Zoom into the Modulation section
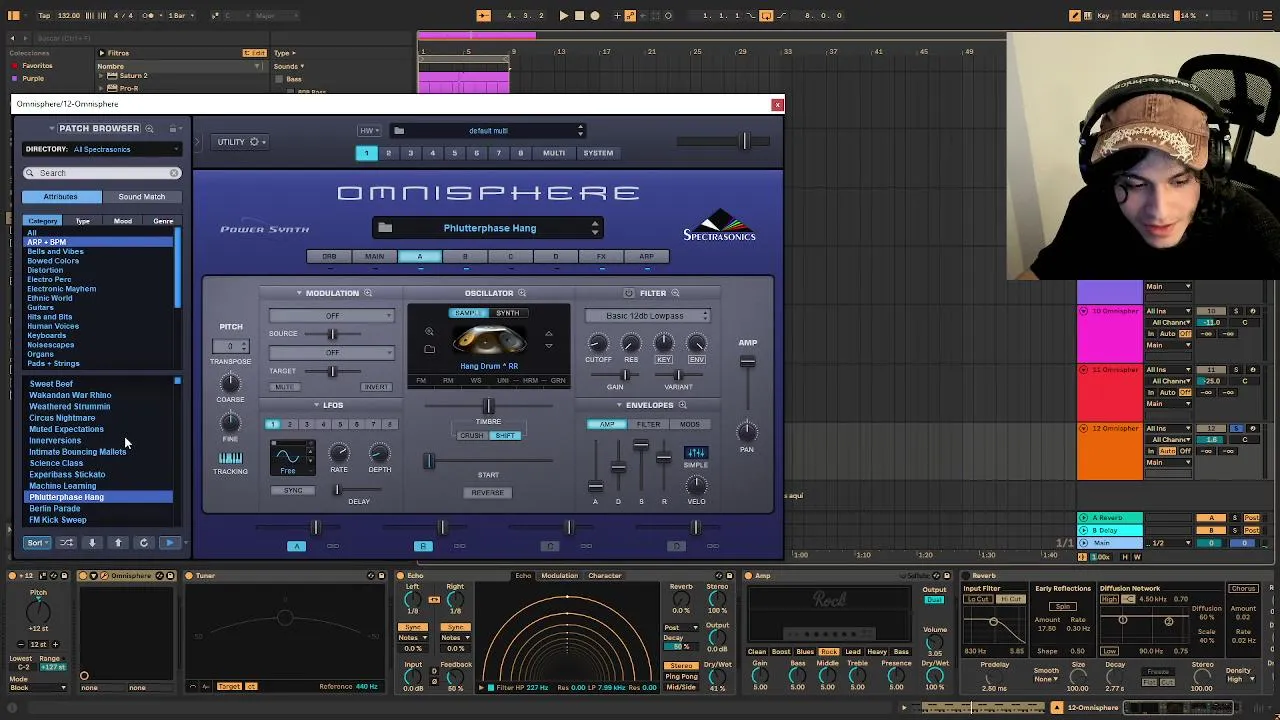Screen dimensions: 1280x720 click(368, 293)
